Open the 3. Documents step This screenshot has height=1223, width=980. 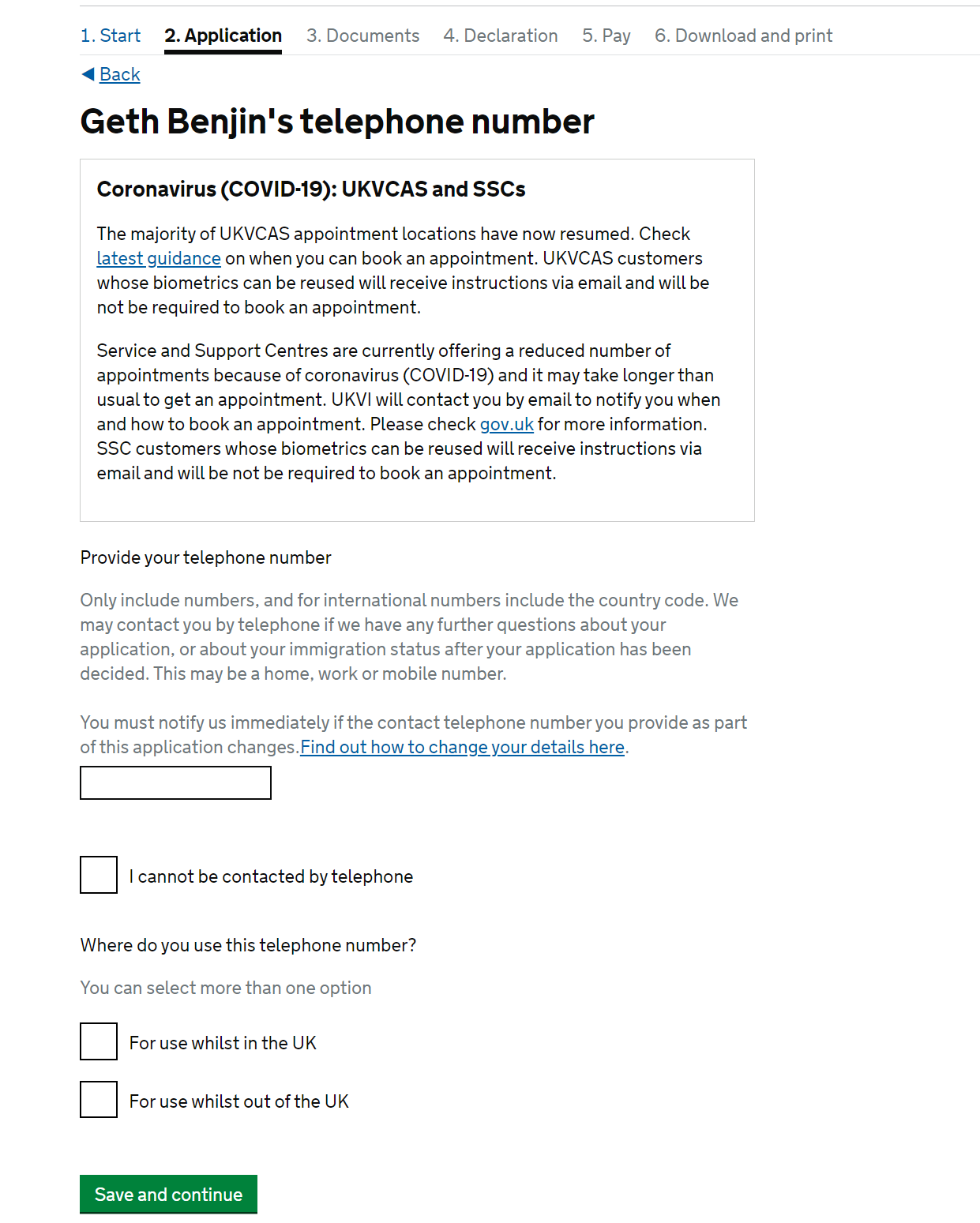click(x=362, y=36)
